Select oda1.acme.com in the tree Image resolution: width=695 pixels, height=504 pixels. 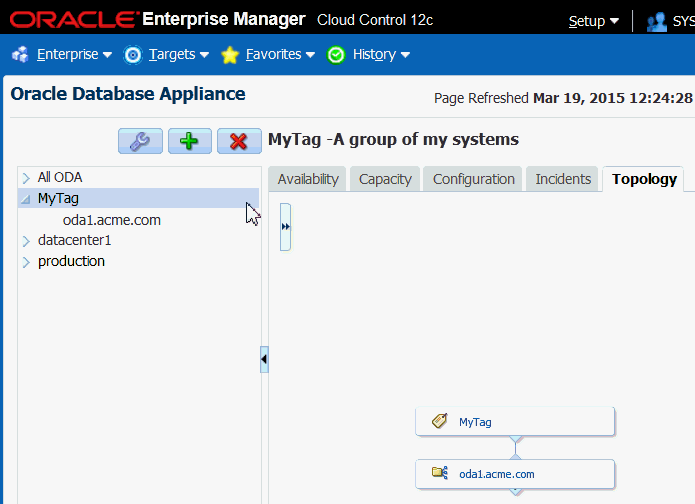coord(112,220)
